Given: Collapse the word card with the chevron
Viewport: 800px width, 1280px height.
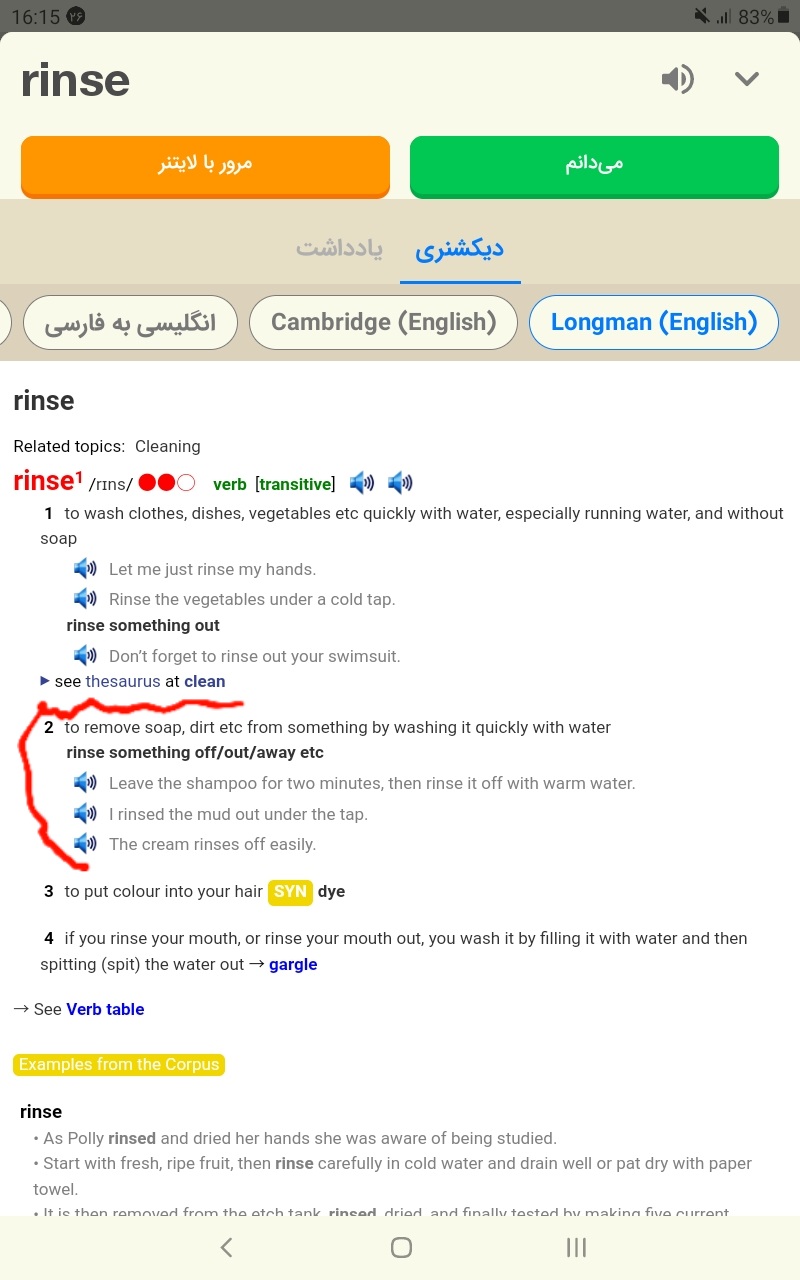Looking at the screenshot, I should 747,79.
